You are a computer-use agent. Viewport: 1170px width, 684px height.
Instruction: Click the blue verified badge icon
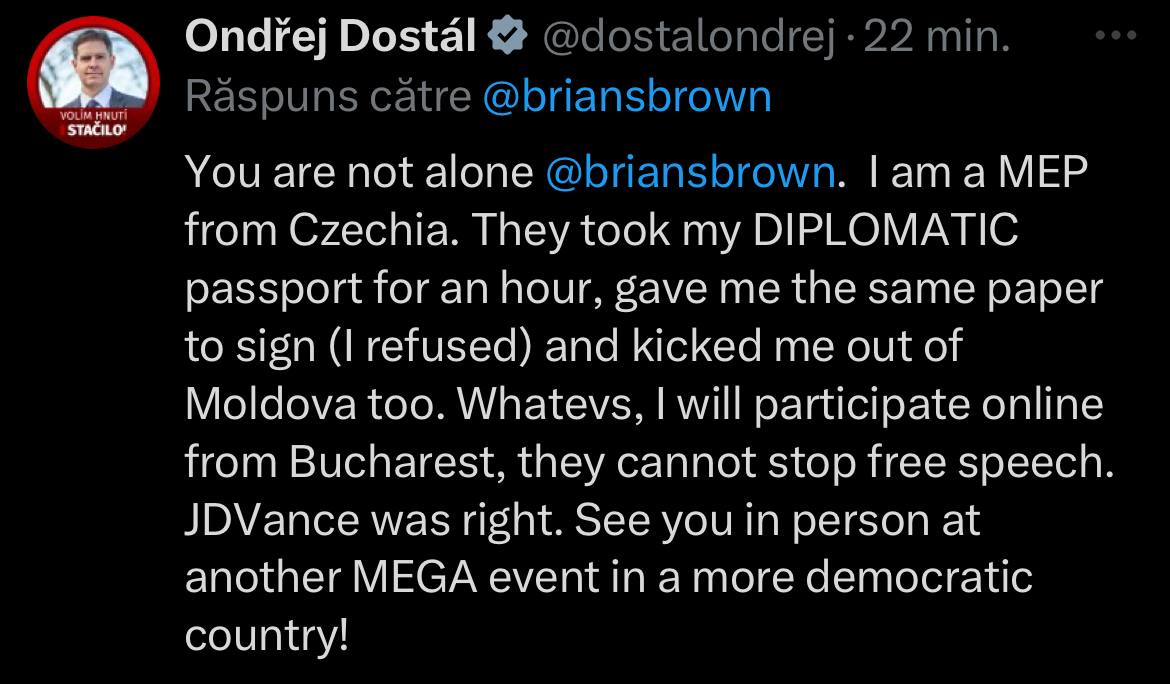pos(507,36)
